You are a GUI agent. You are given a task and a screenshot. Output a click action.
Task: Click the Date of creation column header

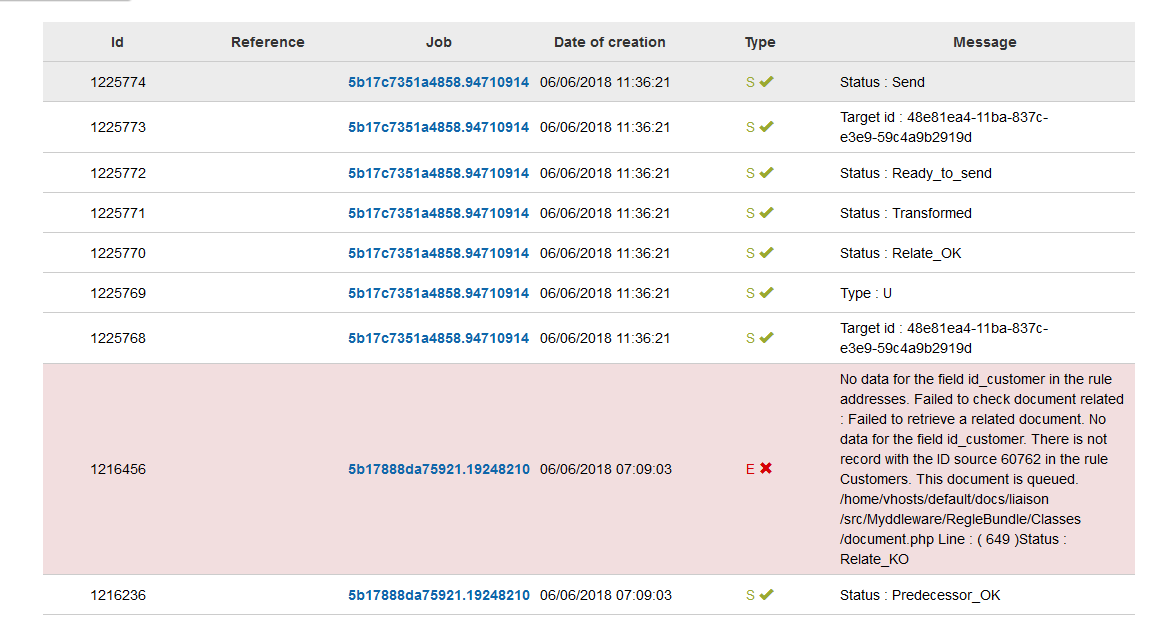point(609,42)
